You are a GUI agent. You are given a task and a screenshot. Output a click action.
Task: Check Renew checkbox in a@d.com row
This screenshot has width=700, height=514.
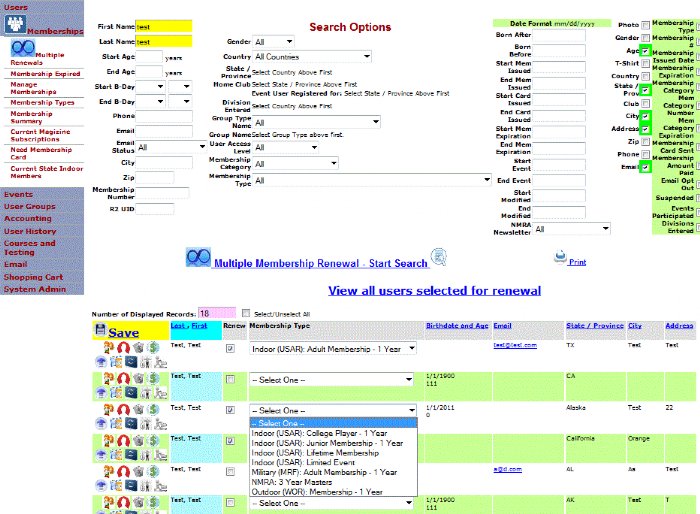pyautogui.click(x=230, y=472)
